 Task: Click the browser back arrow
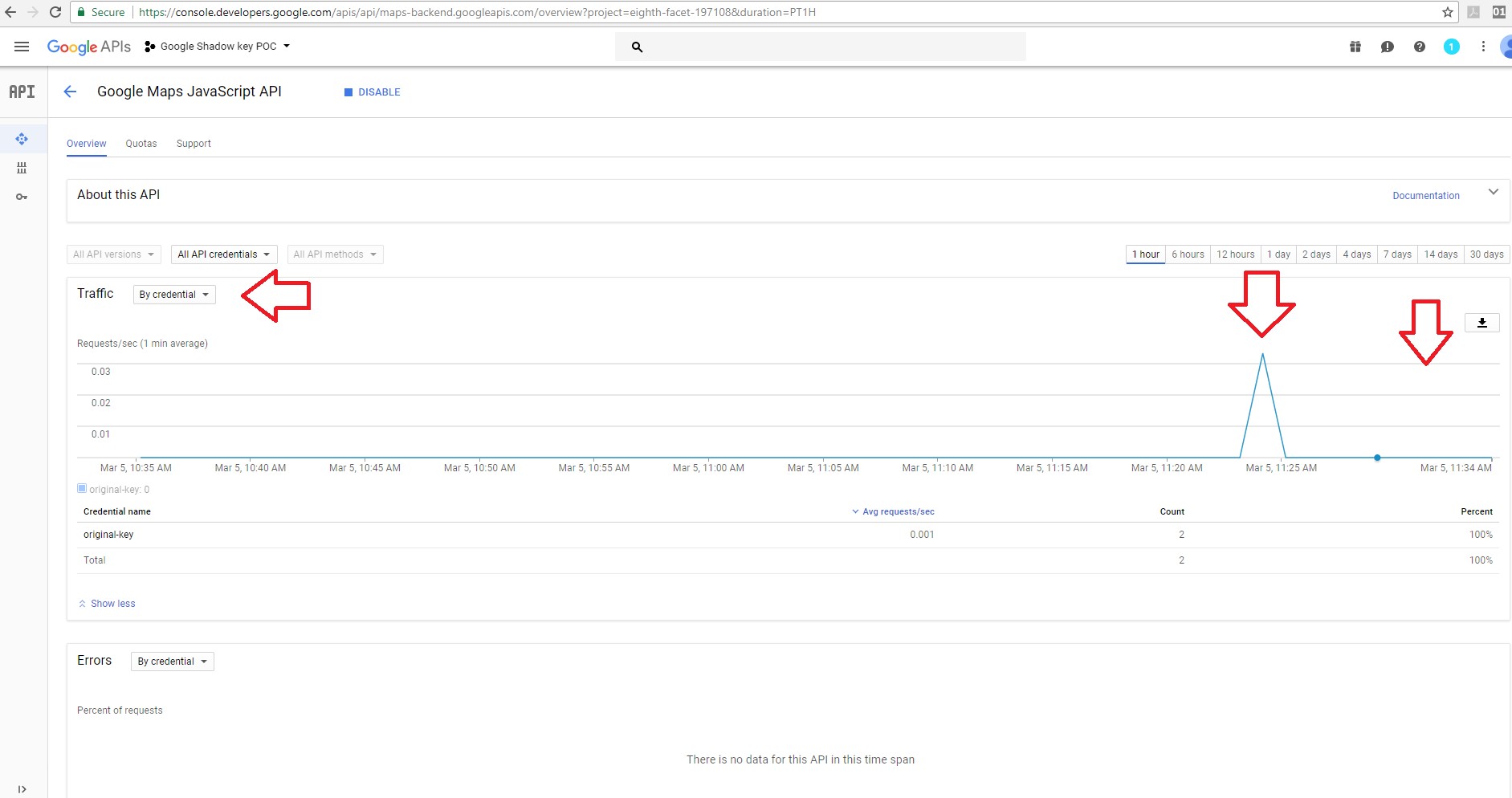pos(10,12)
